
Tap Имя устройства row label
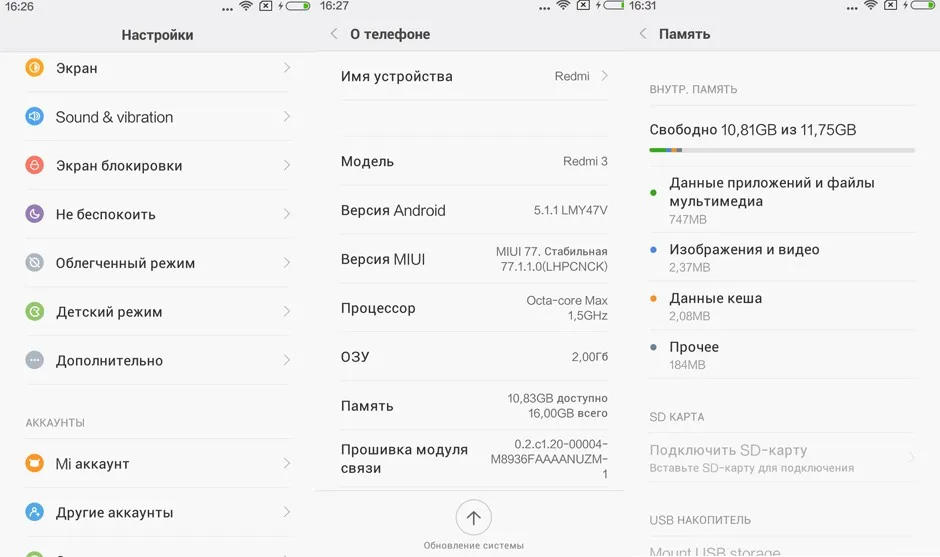pyautogui.click(x=396, y=76)
